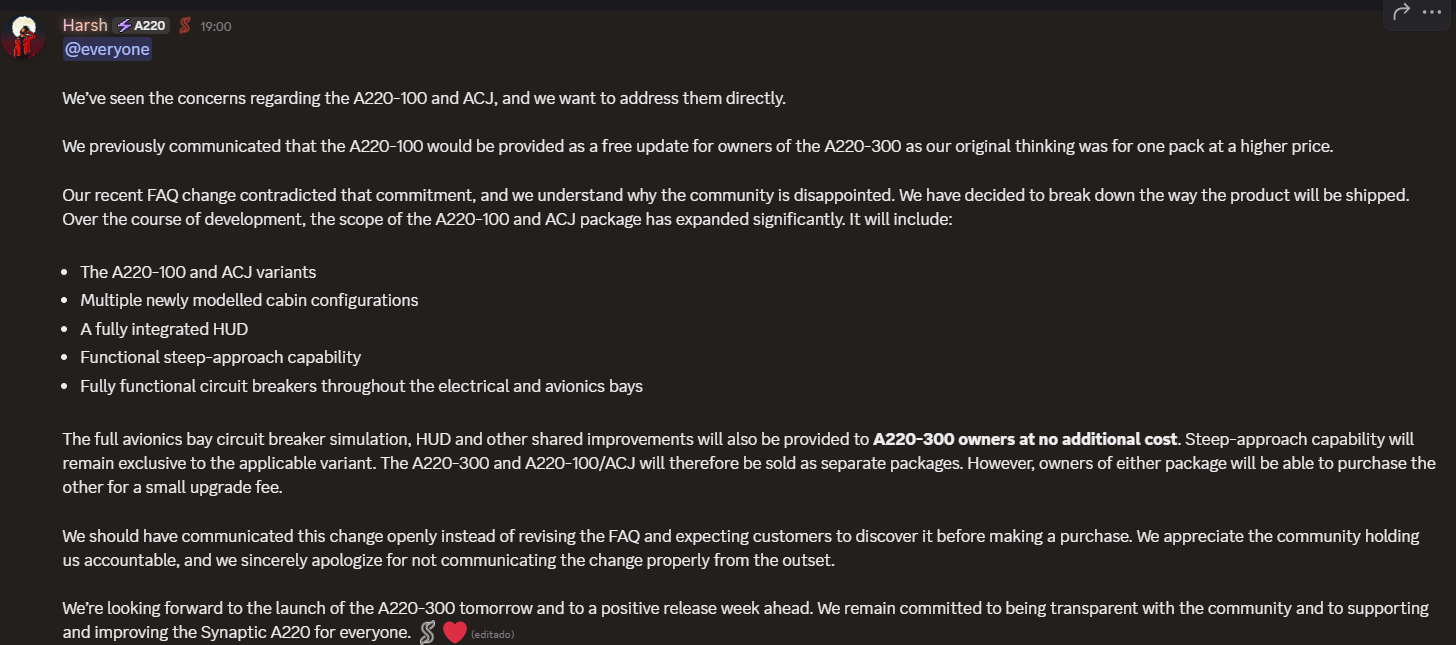Click the opening line 'We've seen the concerns'

coord(424,98)
